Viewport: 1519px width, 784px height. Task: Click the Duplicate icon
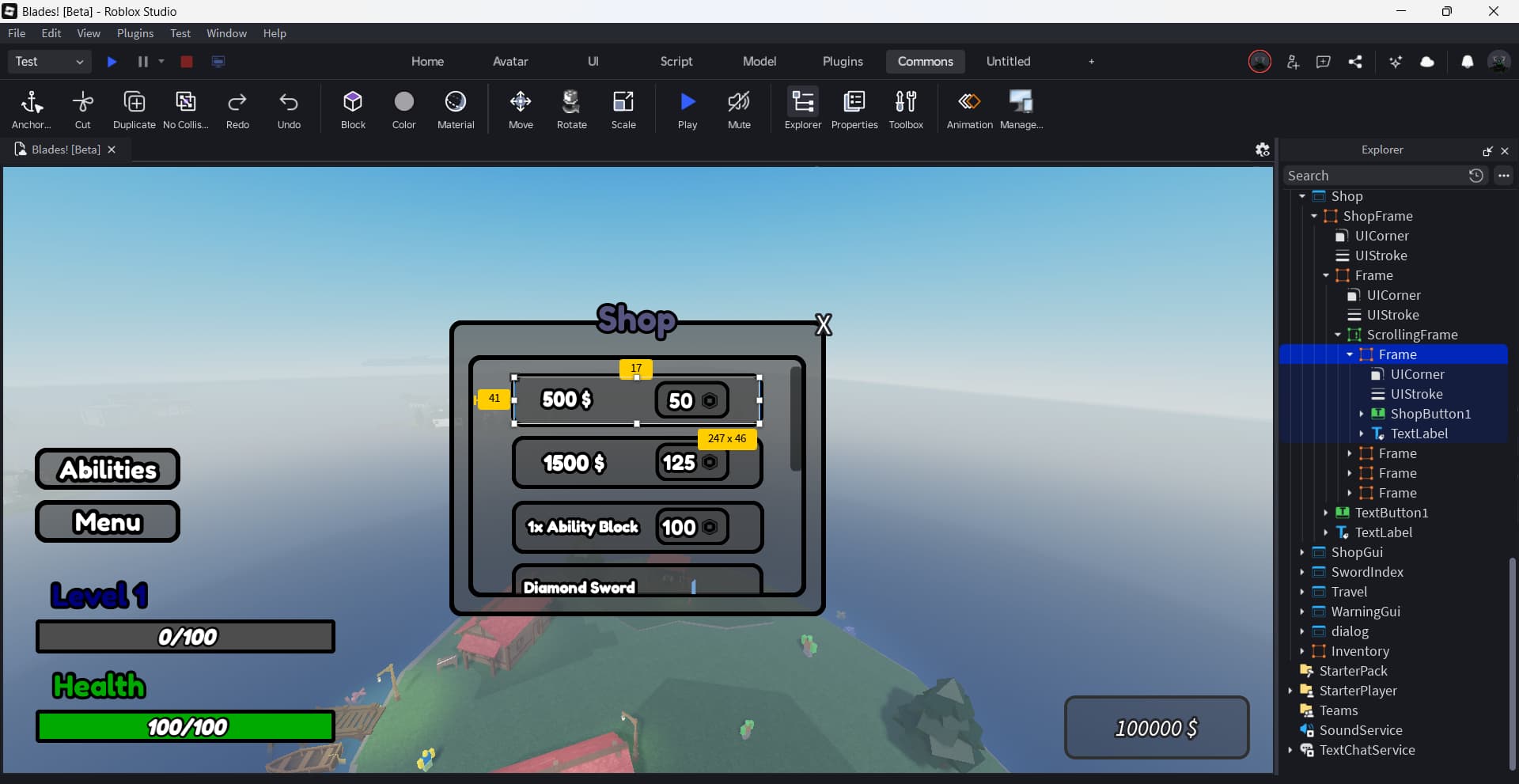pos(134,108)
